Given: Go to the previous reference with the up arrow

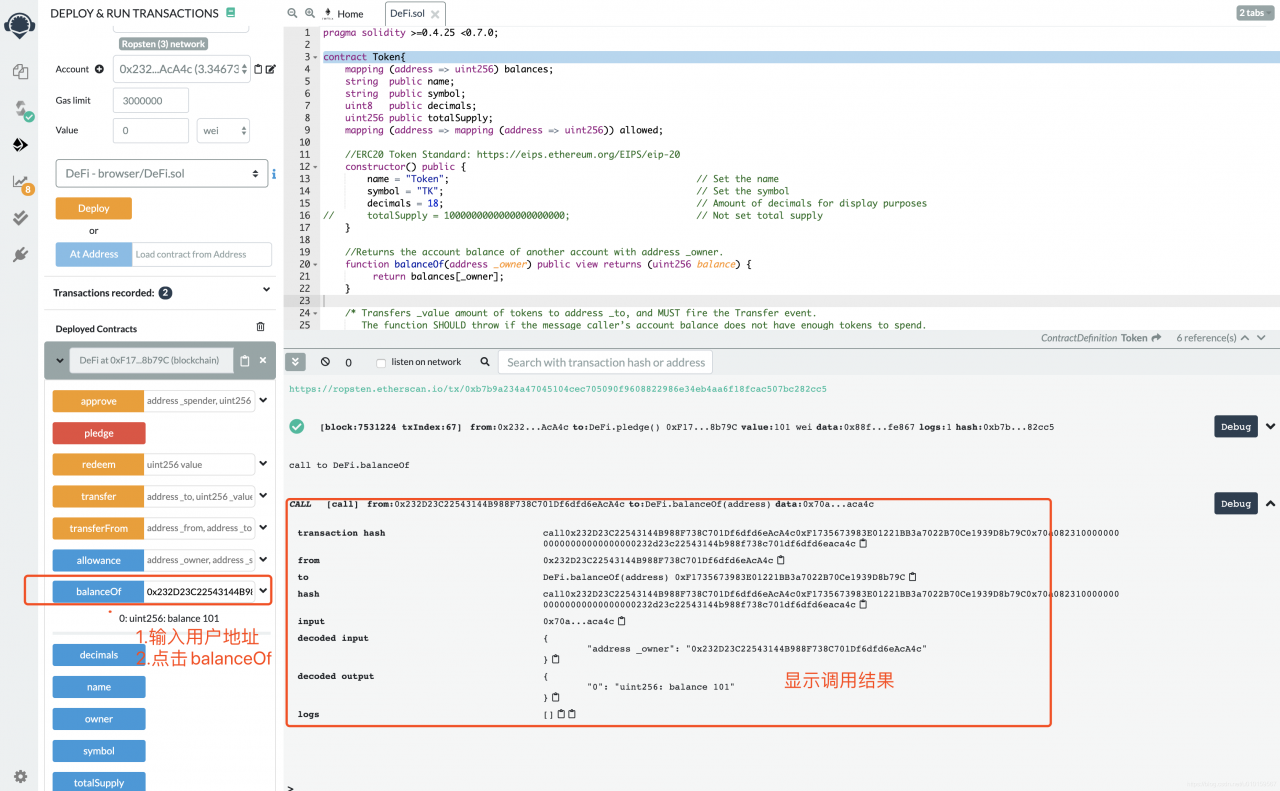Looking at the screenshot, I should coord(1245,338).
